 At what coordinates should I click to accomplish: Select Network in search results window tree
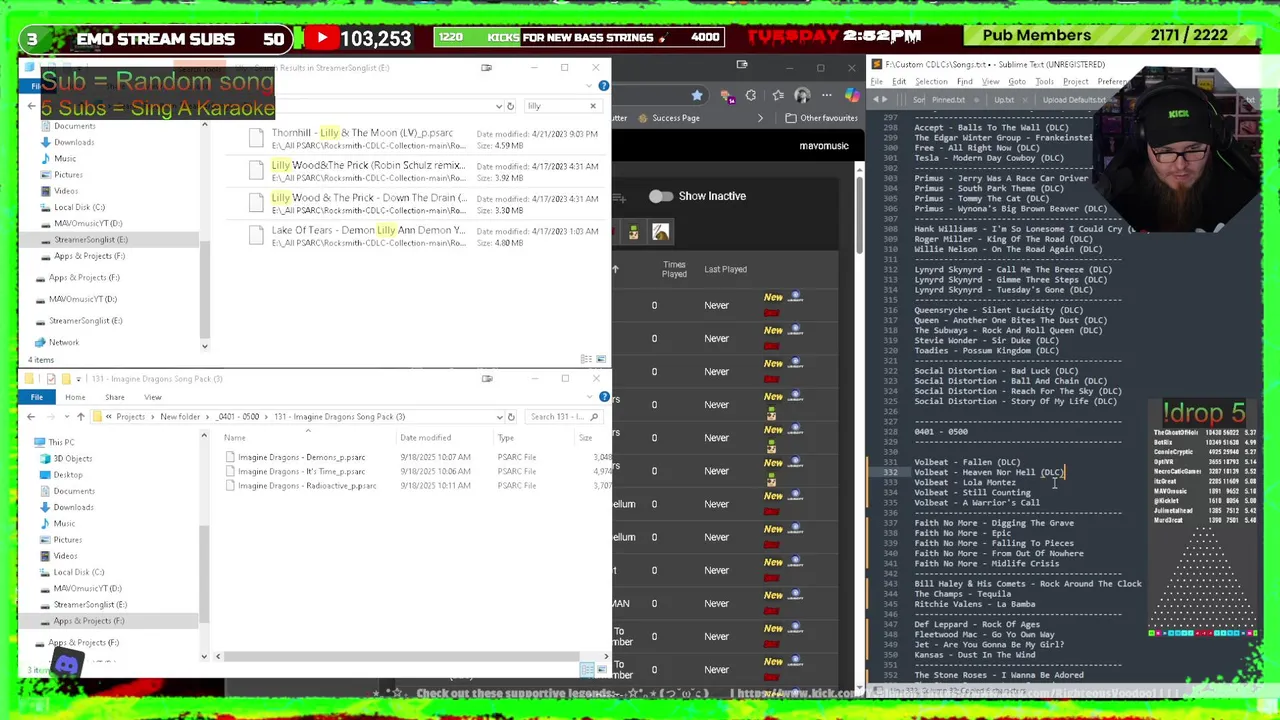[x=63, y=342]
